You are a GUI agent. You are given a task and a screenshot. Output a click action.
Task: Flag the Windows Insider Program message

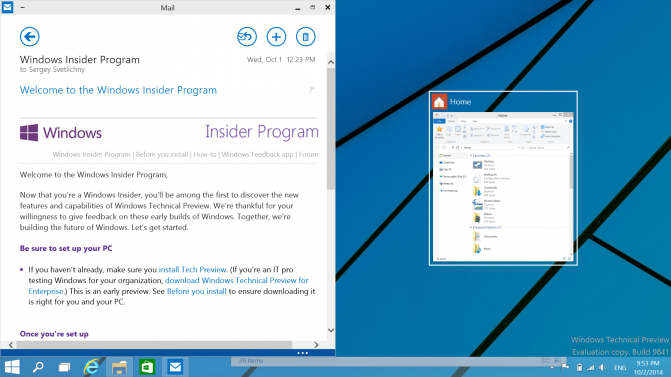coord(312,89)
